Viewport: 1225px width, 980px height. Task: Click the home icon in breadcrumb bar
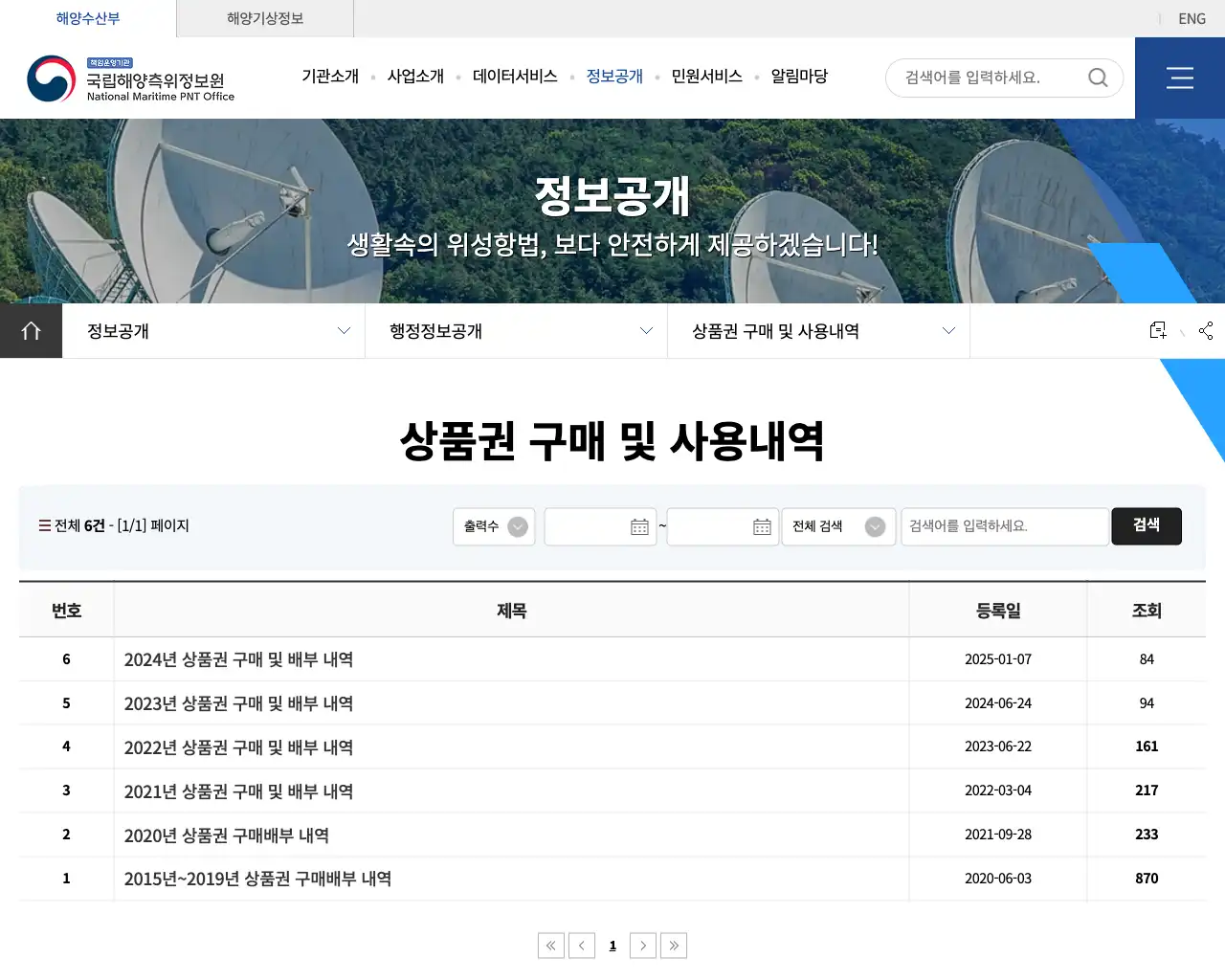pyautogui.click(x=31, y=331)
